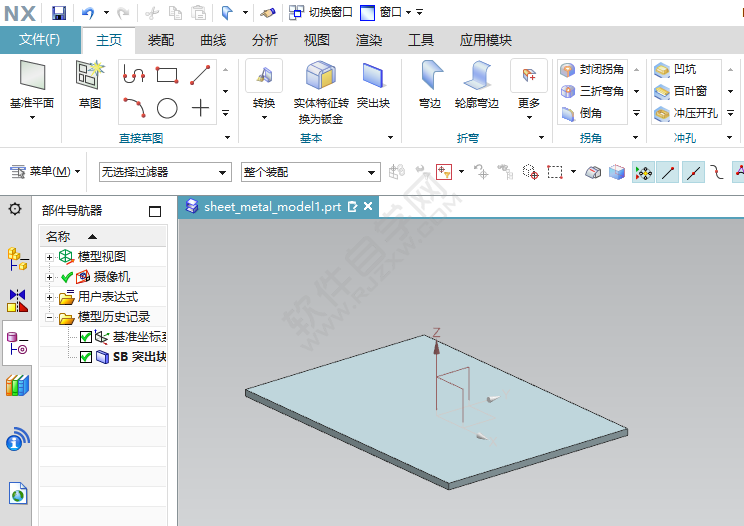744x526 pixels.
Task: Switch to the Curve (曲线) tab
Action: pyautogui.click(x=213, y=40)
